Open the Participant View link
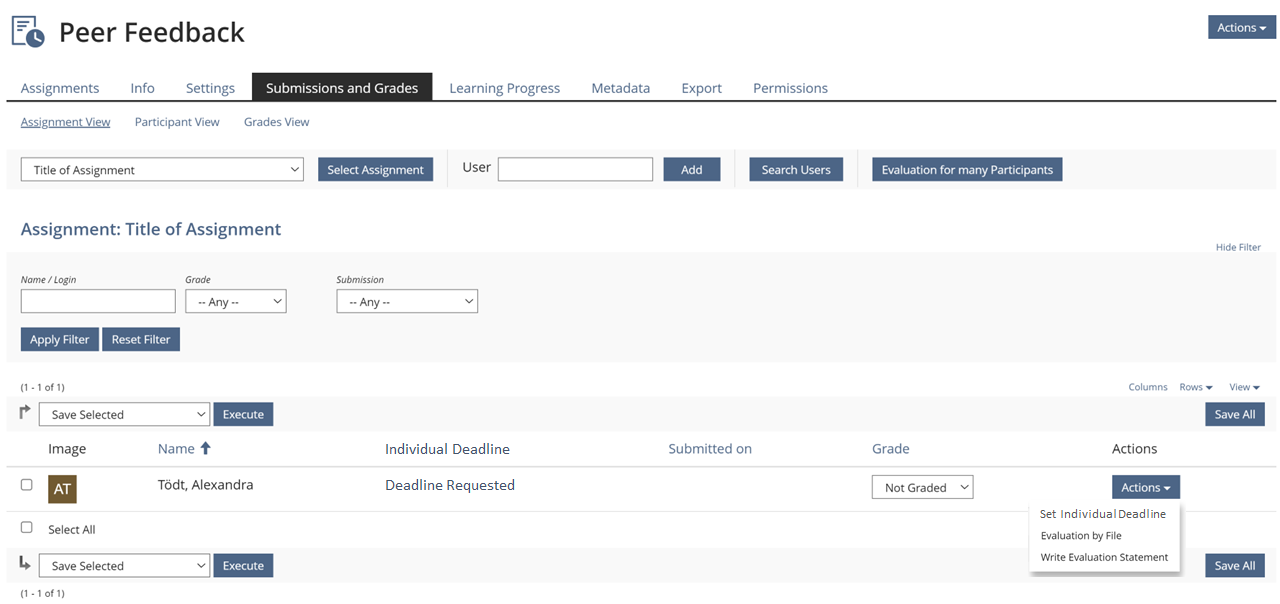This screenshot has width=1280, height=604. point(177,122)
